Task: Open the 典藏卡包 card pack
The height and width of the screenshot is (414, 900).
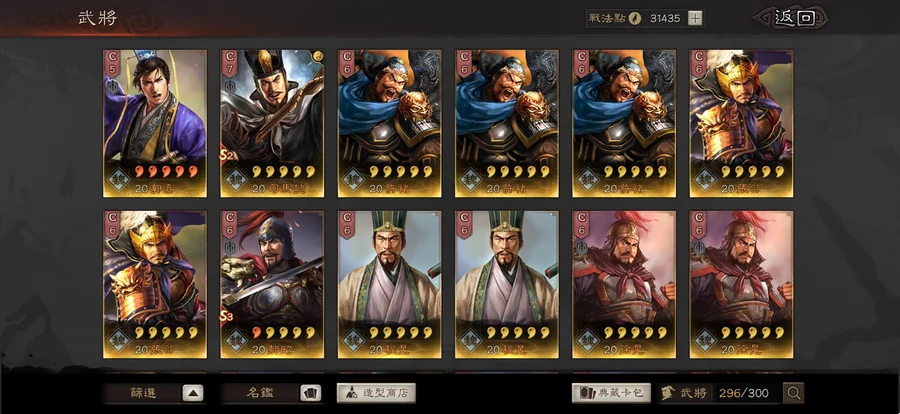Action: click(x=612, y=393)
